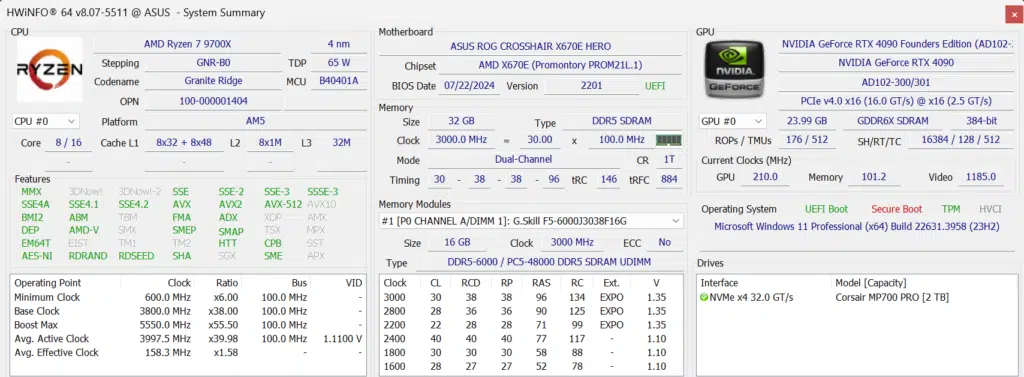
Task: Click the tRFC 884 timing value
Action: [x=669, y=179]
